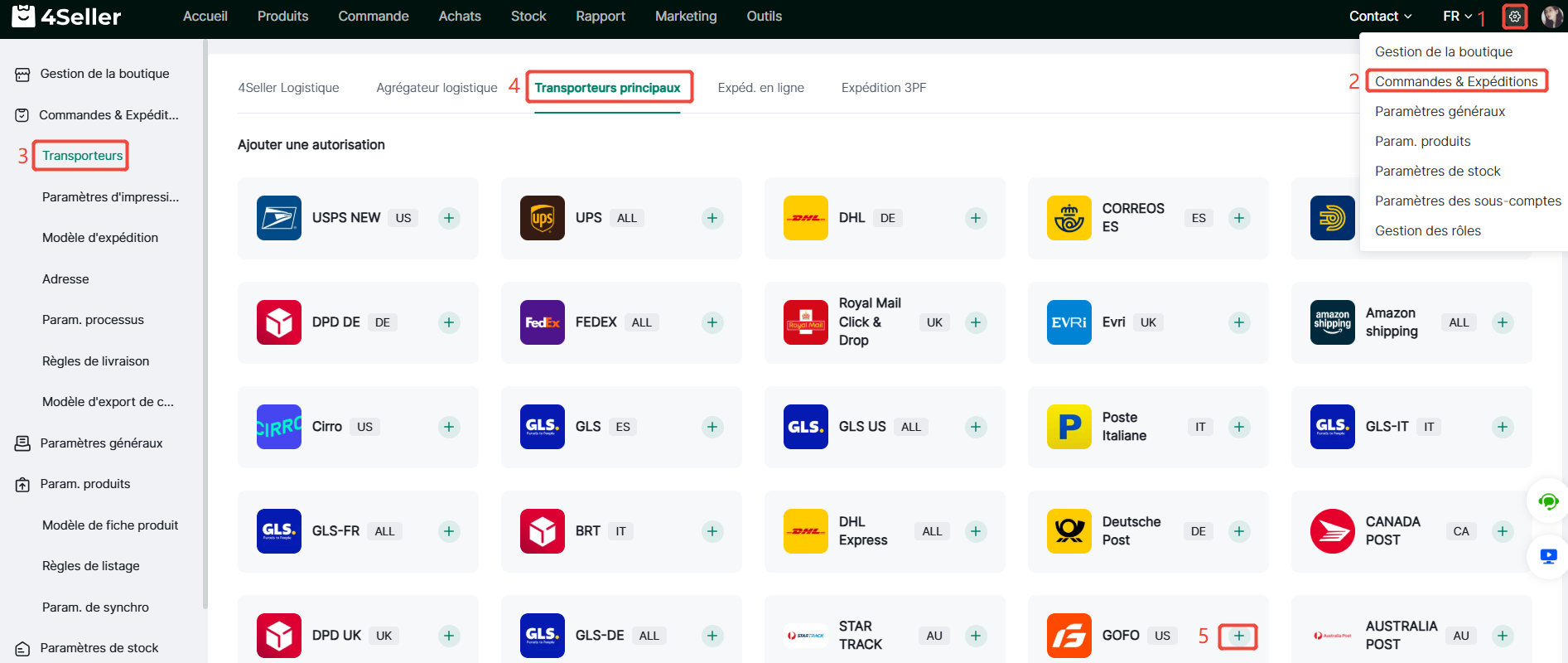Add CORREOS ES carrier authorization
The height and width of the screenshot is (663, 1568).
point(1239,218)
